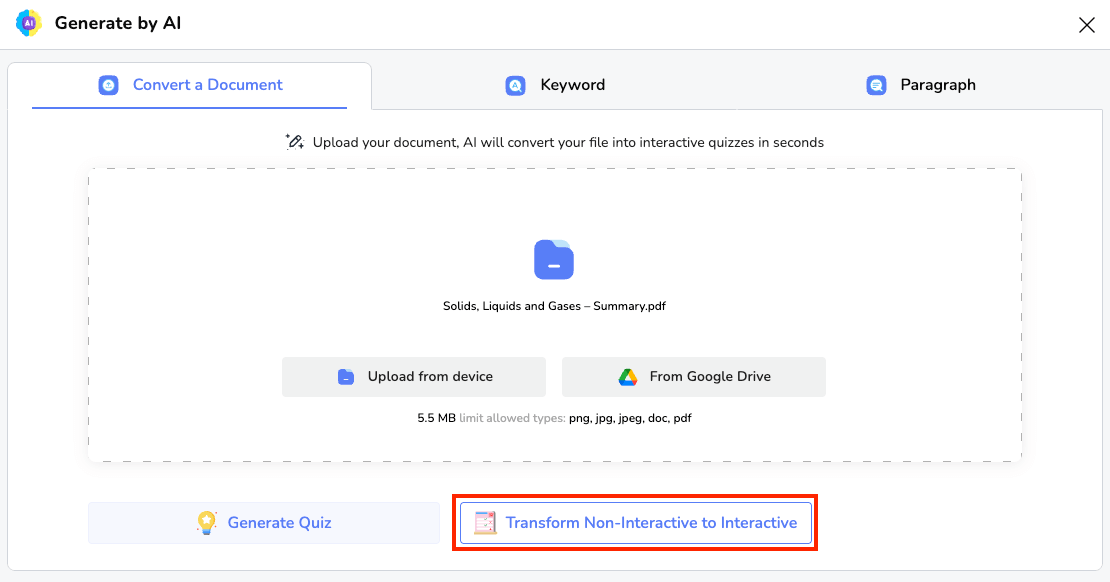Stay on the Convert a Document tab
This screenshot has width=1110, height=582.
point(189,85)
